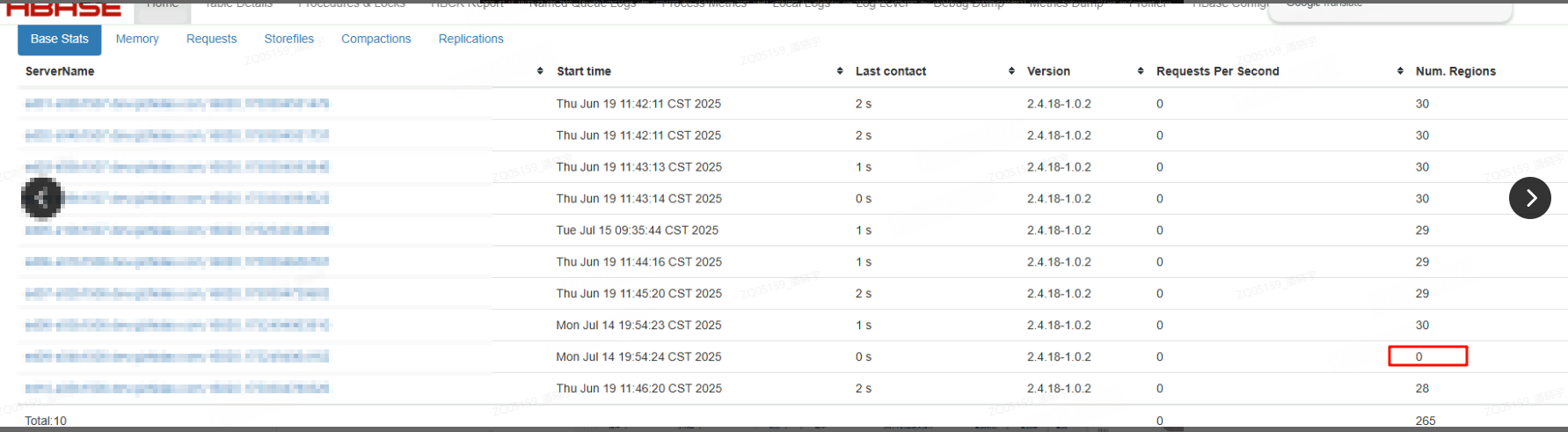Click the sort icon for the Version column

(1141, 71)
